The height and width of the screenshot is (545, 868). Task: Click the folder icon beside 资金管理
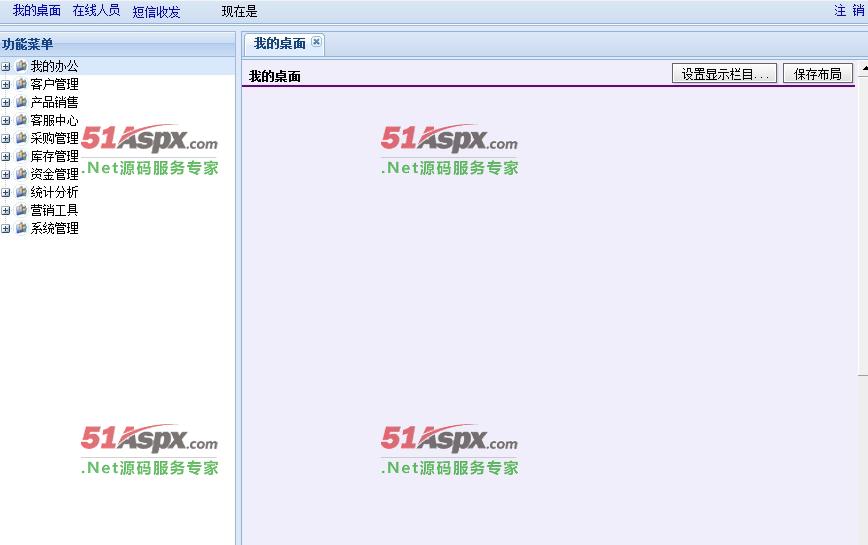[22, 174]
